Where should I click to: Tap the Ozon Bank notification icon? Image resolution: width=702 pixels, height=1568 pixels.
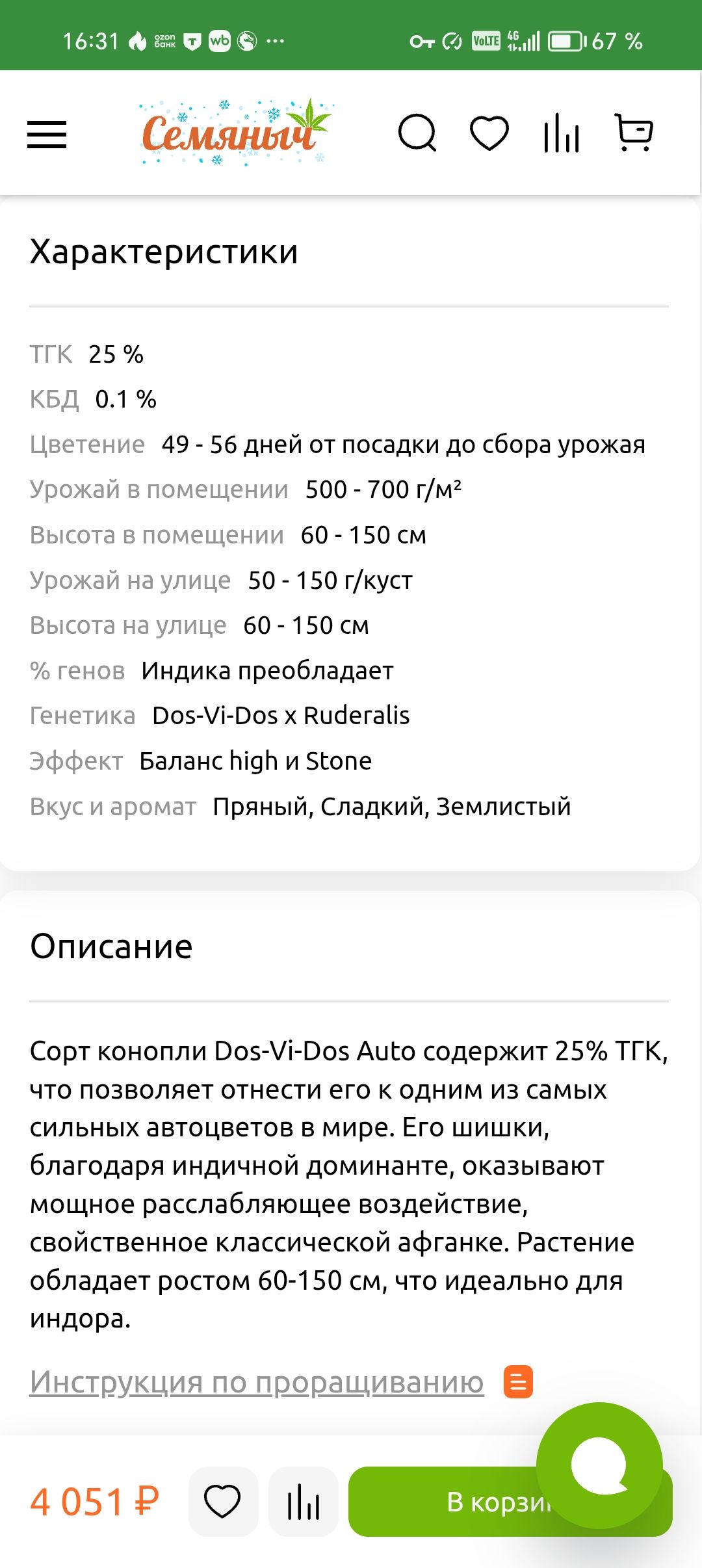coord(164,42)
